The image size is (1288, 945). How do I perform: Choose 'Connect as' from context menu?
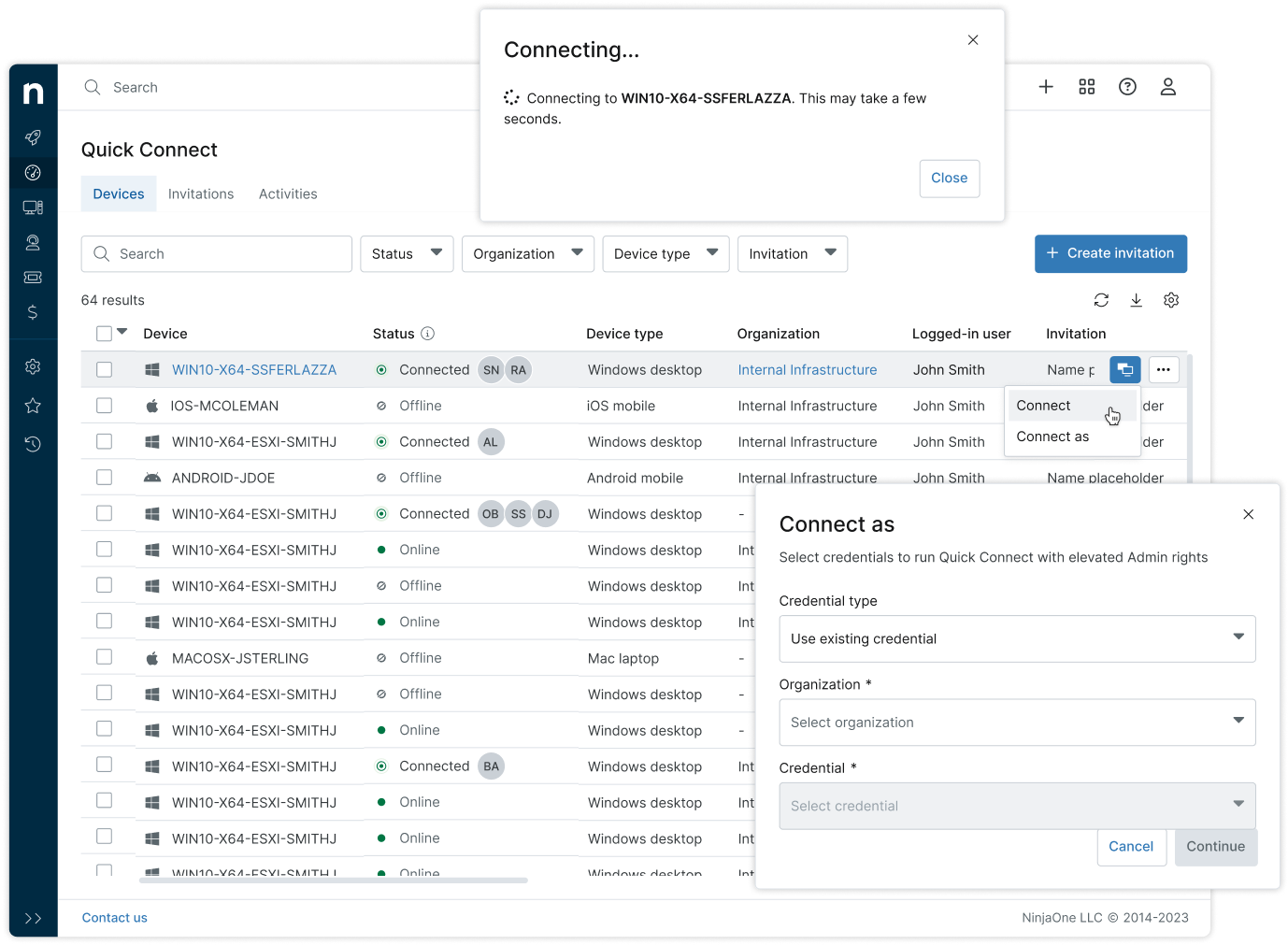[1052, 437]
